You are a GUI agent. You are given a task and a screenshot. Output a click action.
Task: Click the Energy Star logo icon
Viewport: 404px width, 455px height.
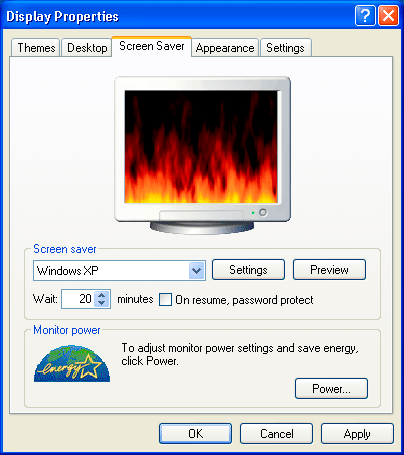[x=72, y=364]
